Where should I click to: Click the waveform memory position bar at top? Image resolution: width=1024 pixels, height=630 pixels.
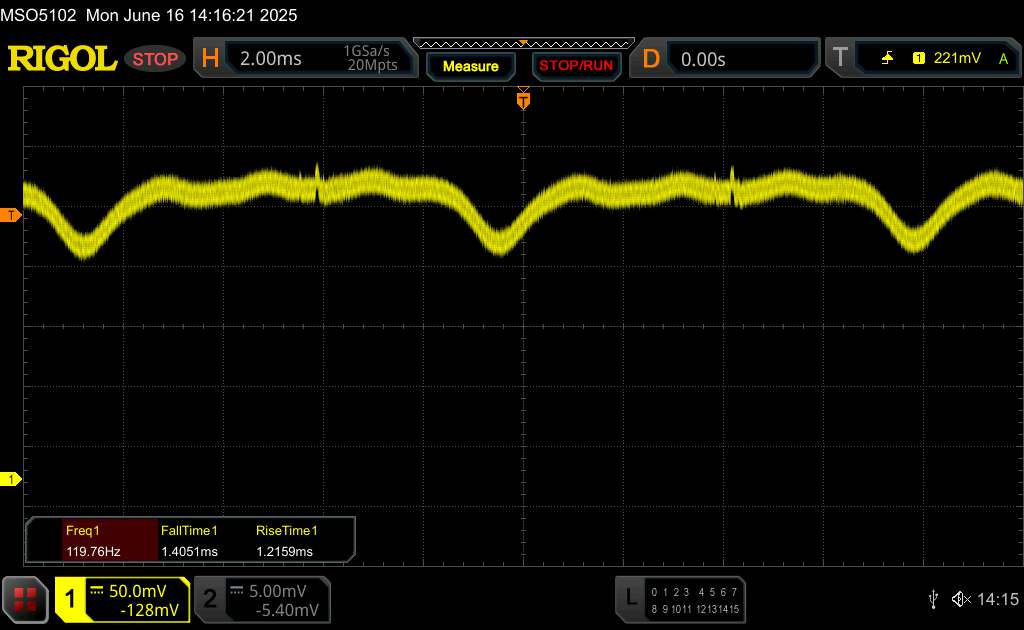pyautogui.click(x=522, y=43)
